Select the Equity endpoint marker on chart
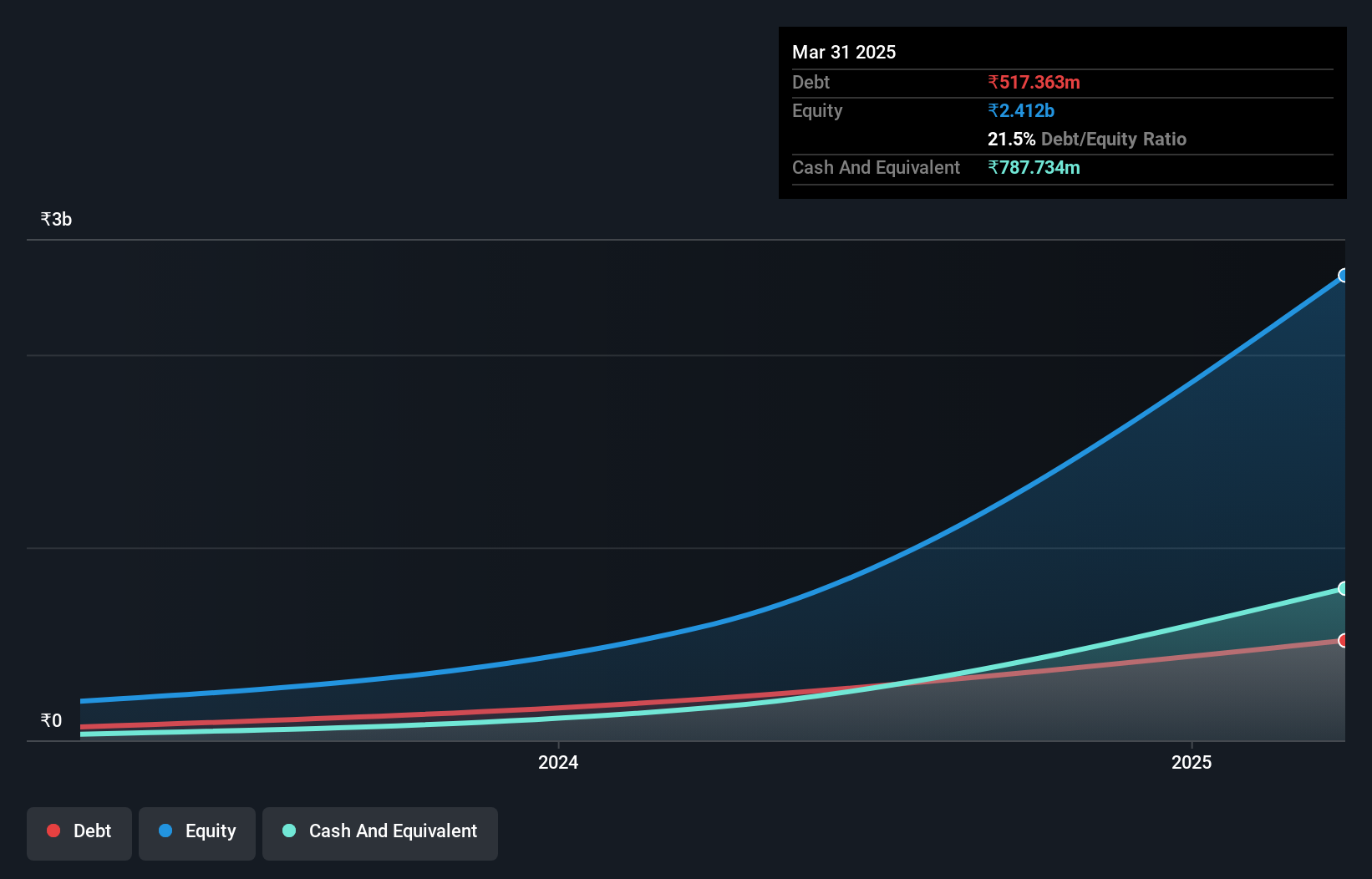Screen dimensions: 1372x879 point(1344,276)
